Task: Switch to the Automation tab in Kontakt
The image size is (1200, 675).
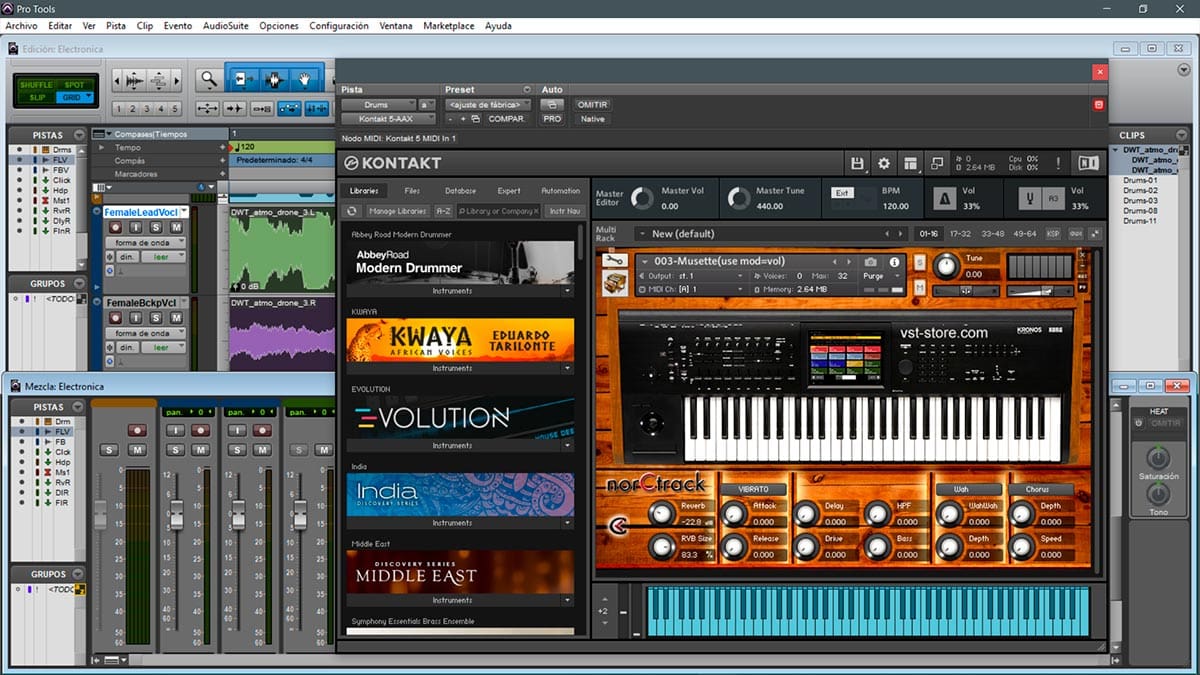Action: (560, 191)
